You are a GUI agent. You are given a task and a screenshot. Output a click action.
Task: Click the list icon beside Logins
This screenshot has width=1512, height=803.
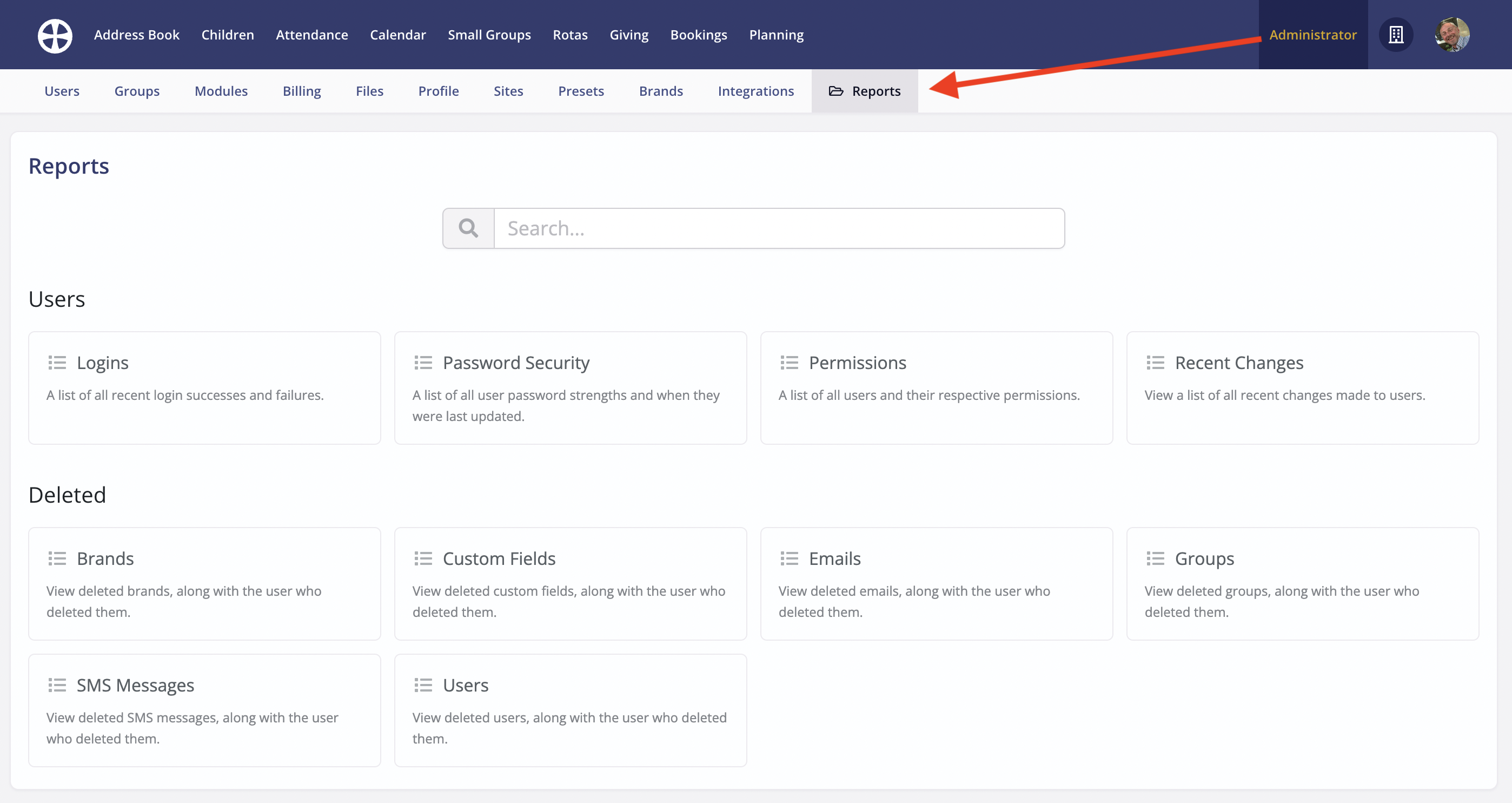tap(57, 363)
